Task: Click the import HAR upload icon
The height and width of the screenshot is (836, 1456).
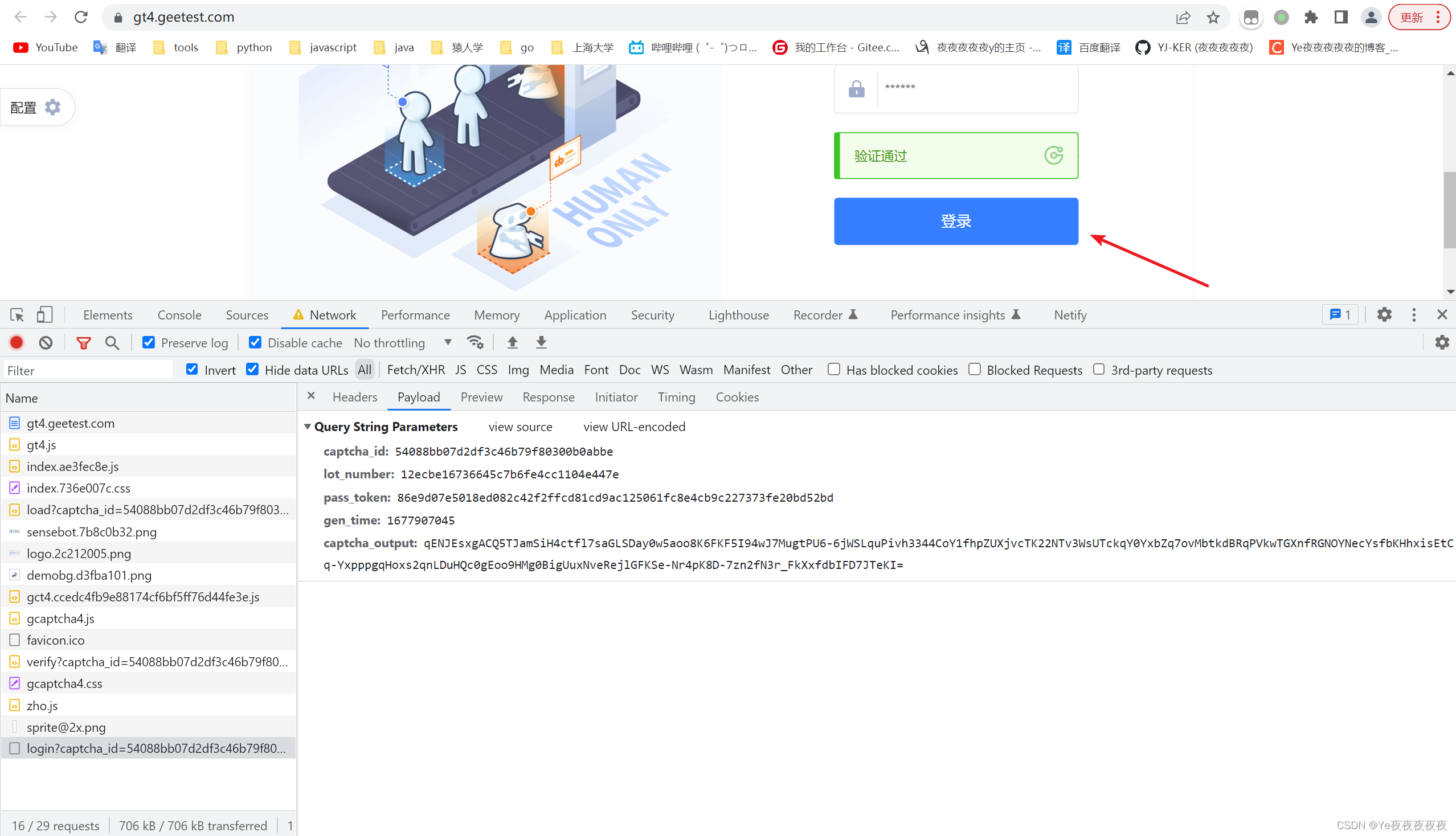Action: point(512,343)
